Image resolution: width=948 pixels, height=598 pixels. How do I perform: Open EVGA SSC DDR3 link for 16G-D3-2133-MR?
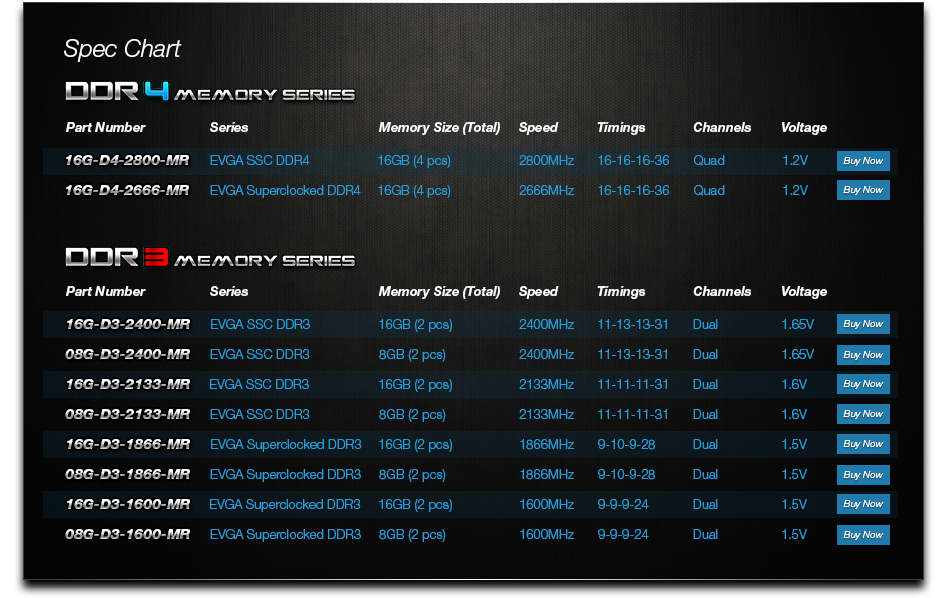click(259, 385)
